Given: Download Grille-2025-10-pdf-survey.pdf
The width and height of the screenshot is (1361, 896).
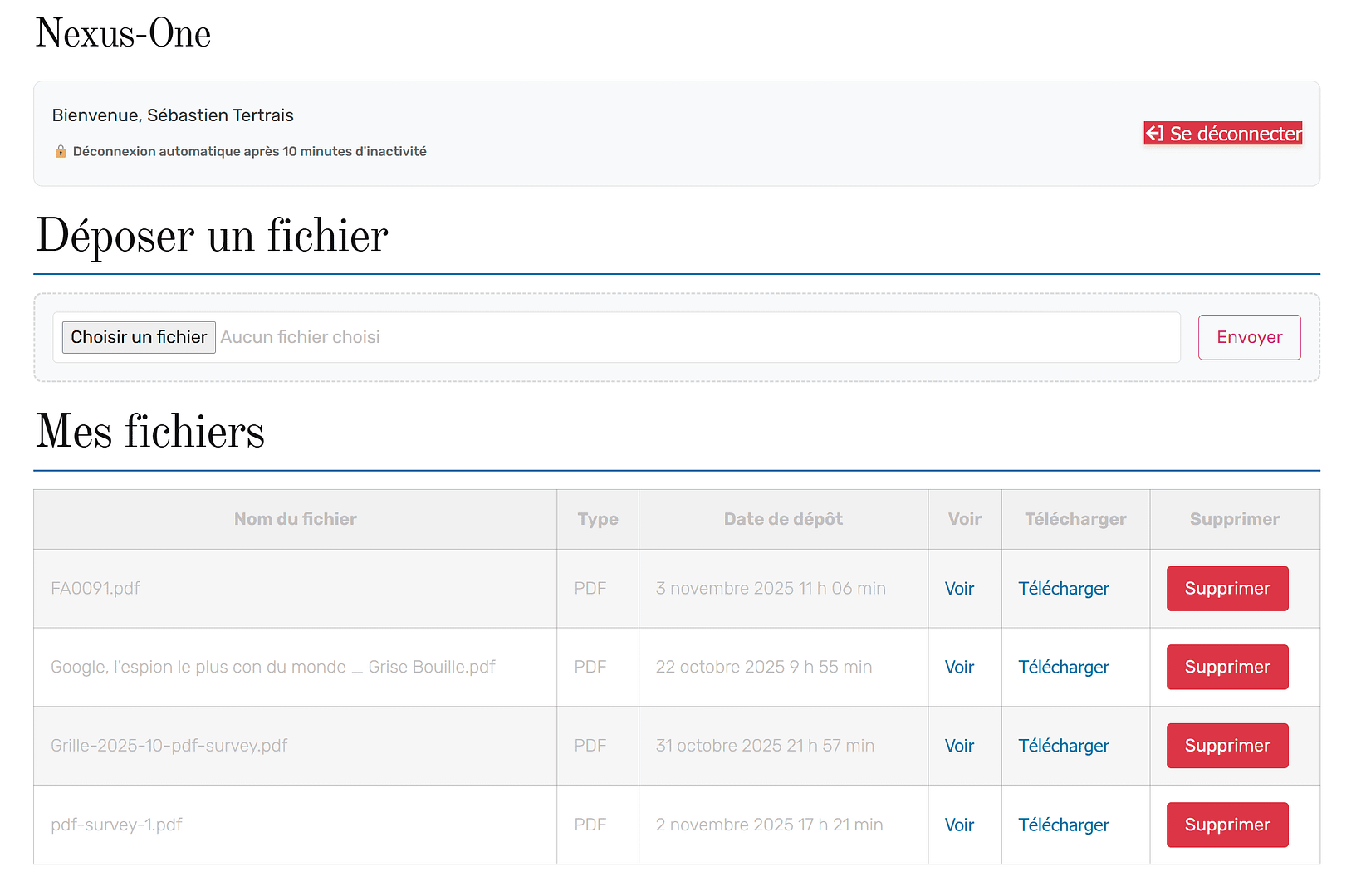Looking at the screenshot, I should click(x=1063, y=747).
